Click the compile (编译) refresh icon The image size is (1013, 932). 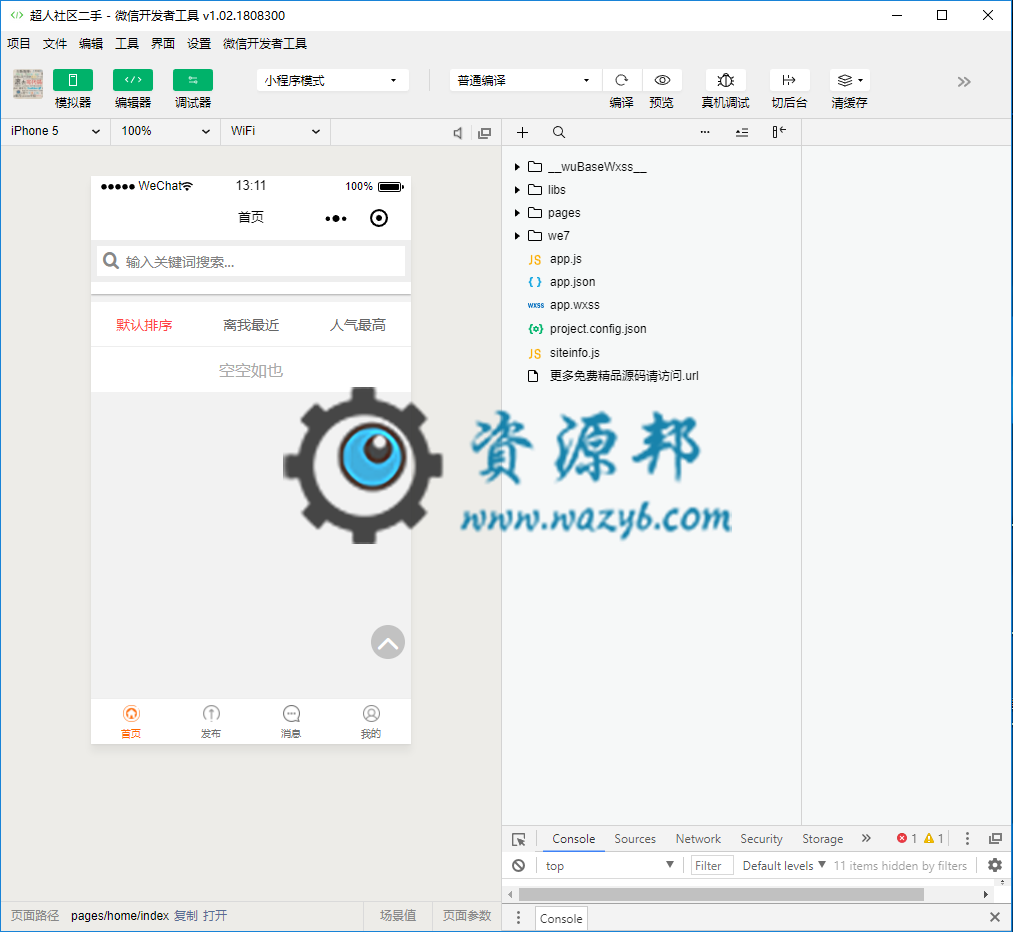[621, 80]
